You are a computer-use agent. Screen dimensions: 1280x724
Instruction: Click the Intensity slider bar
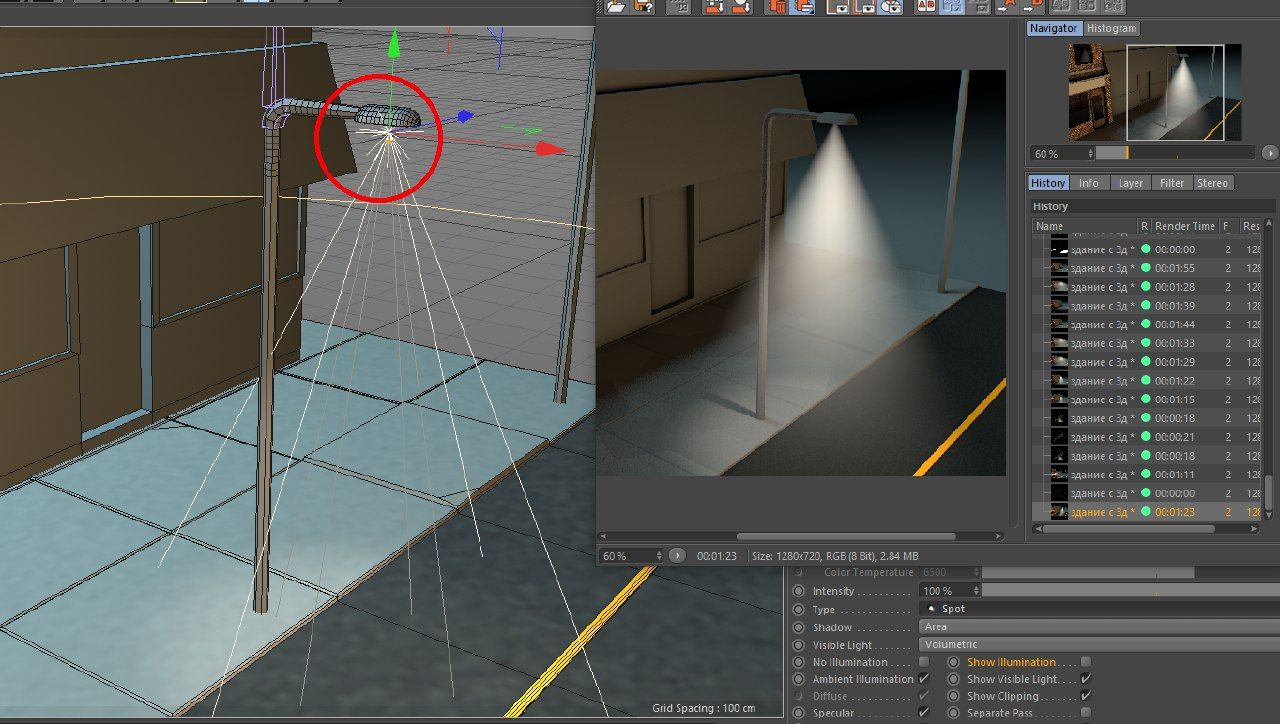click(x=1131, y=591)
